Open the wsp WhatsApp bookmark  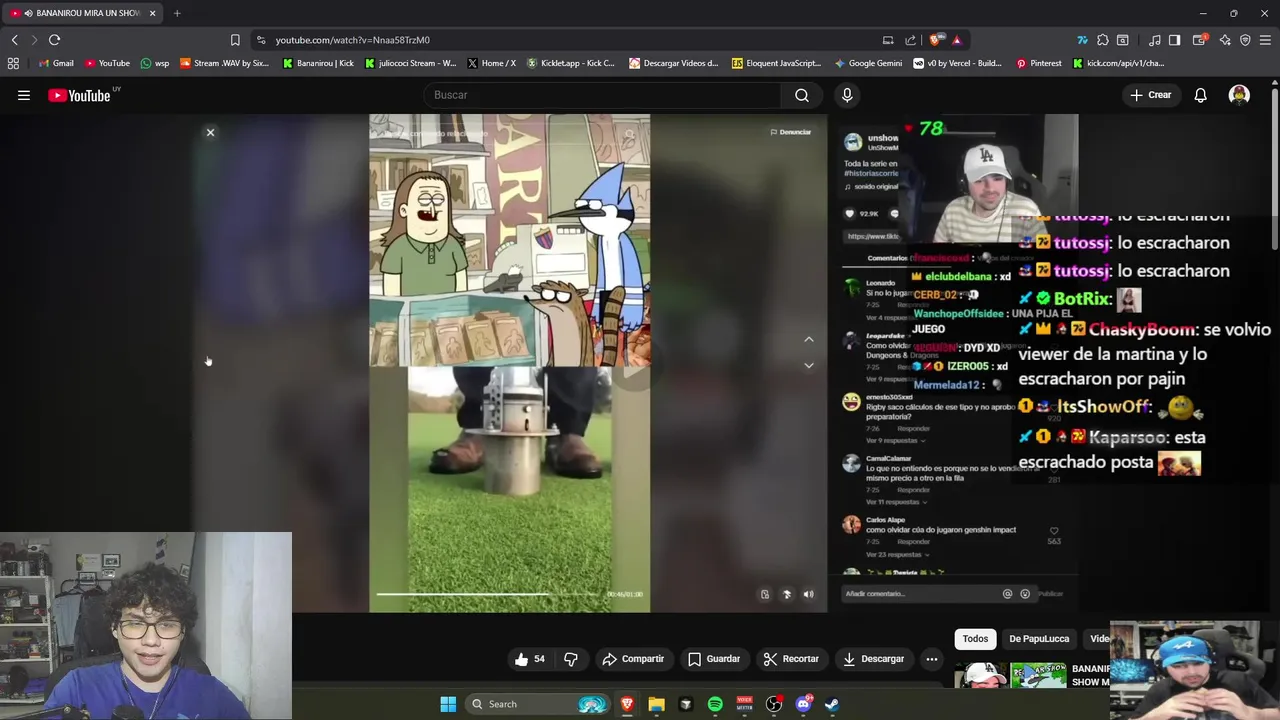point(155,63)
